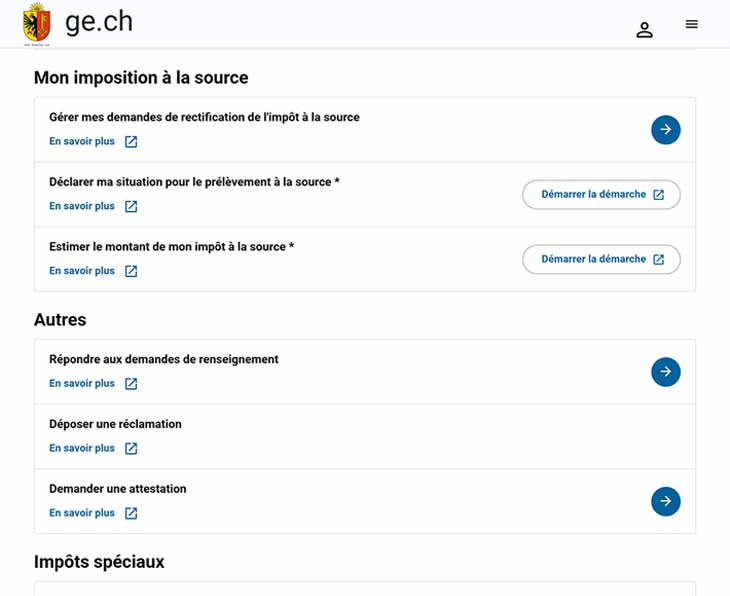Click the ge.ch site title
Viewport: 730px width, 596px height.
(x=99, y=22)
